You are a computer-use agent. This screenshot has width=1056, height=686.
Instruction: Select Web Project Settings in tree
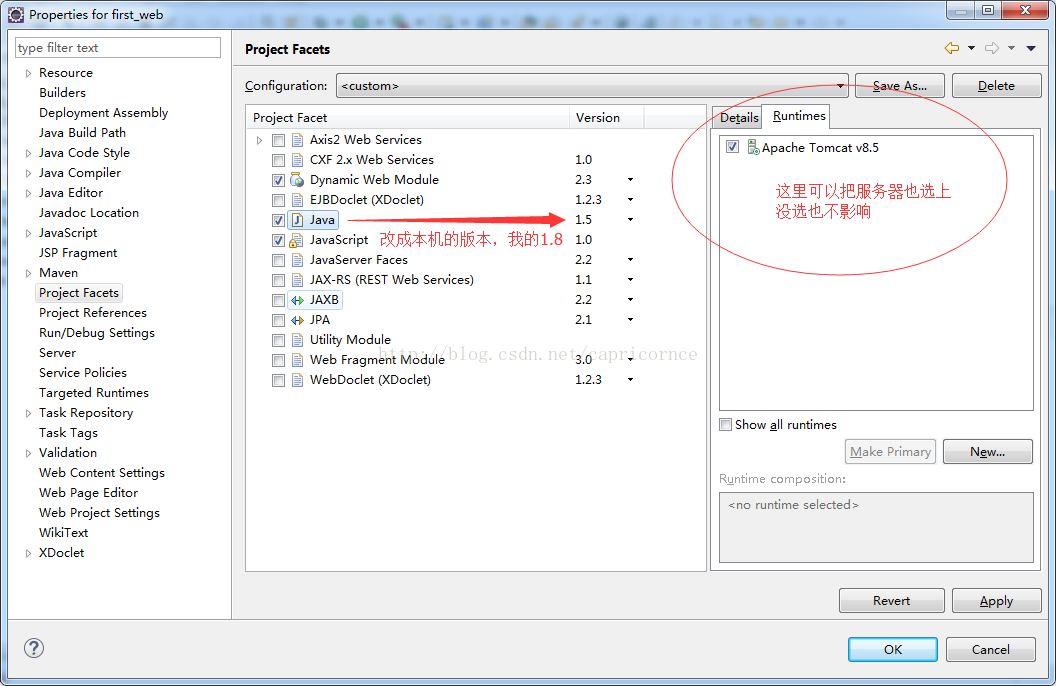pyautogui.click(x=99, y=512)
